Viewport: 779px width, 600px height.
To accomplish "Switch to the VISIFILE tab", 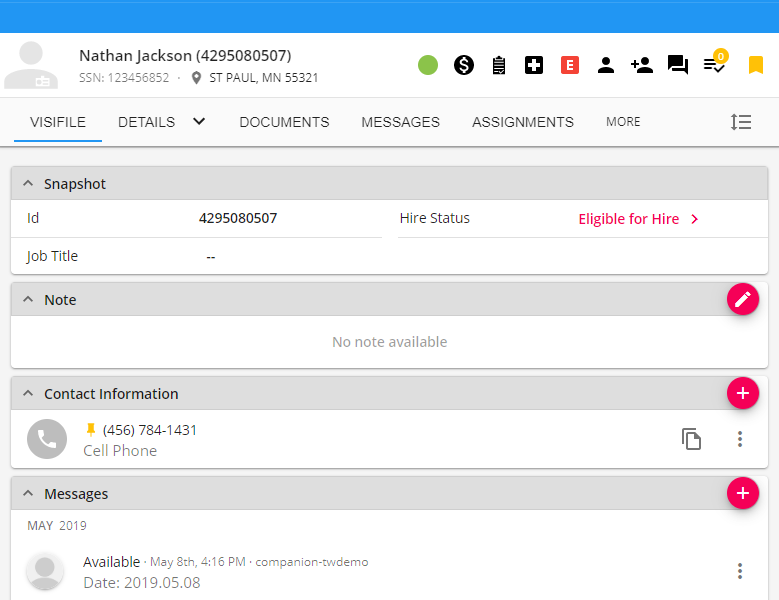I will coord(58,122).
